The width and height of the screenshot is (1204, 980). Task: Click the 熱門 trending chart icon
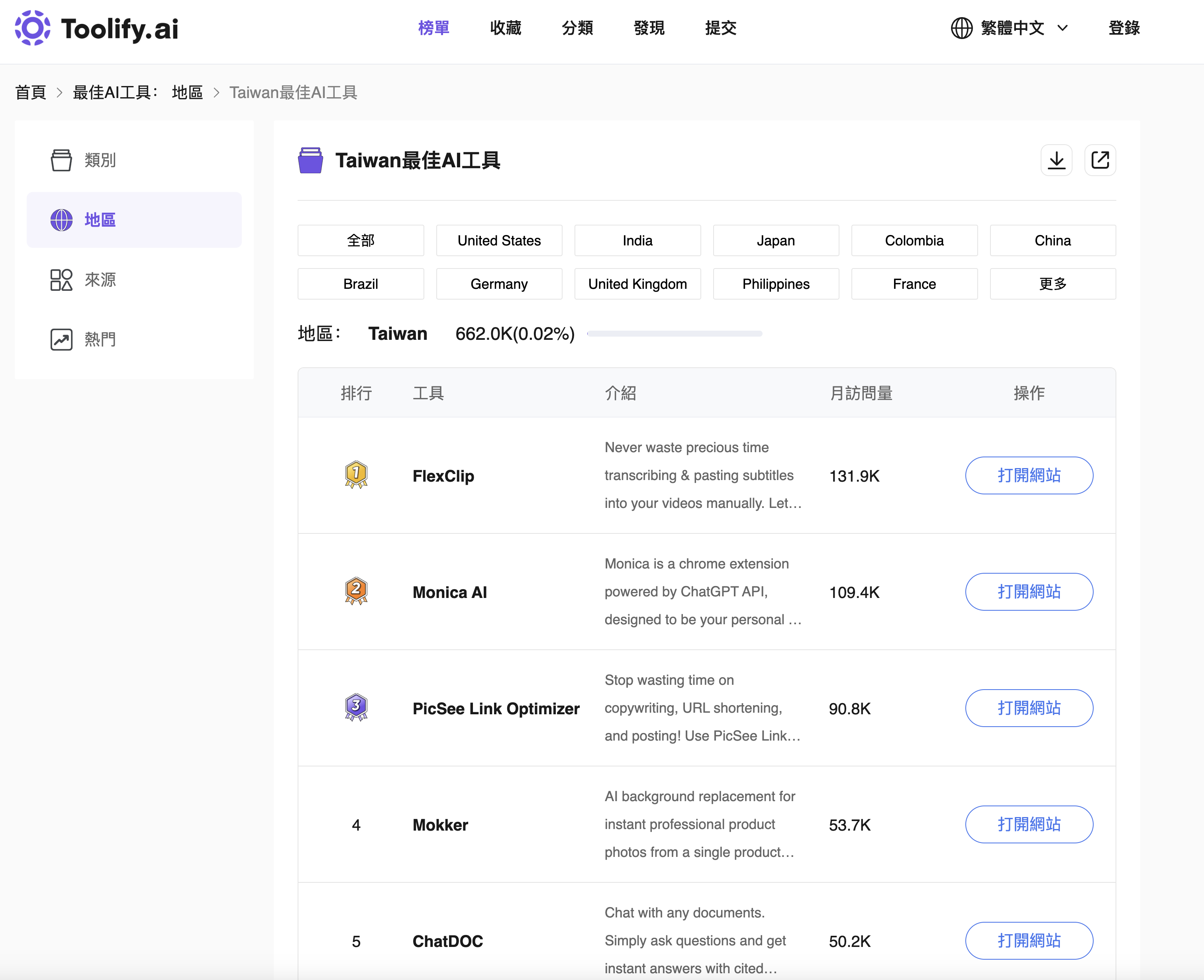click(x=61, y=340)
